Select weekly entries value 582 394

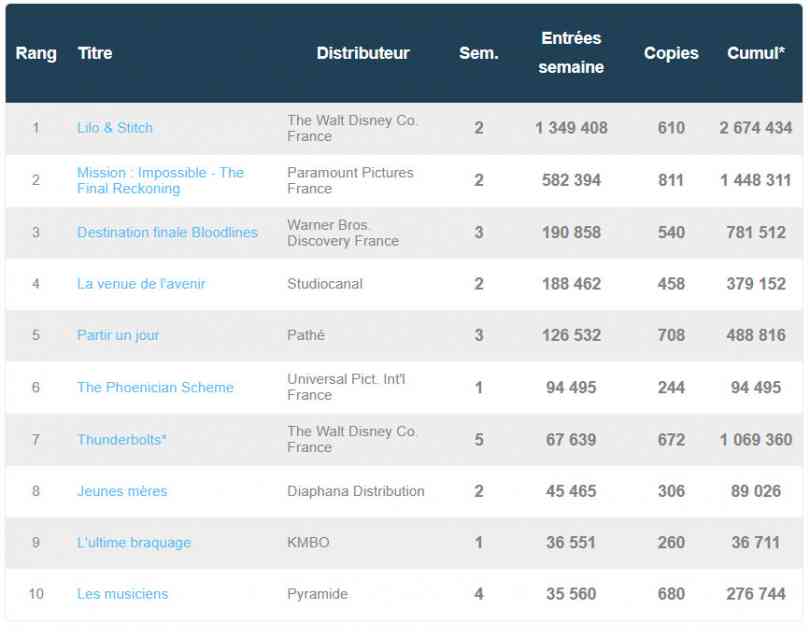(x=571, y=180)
